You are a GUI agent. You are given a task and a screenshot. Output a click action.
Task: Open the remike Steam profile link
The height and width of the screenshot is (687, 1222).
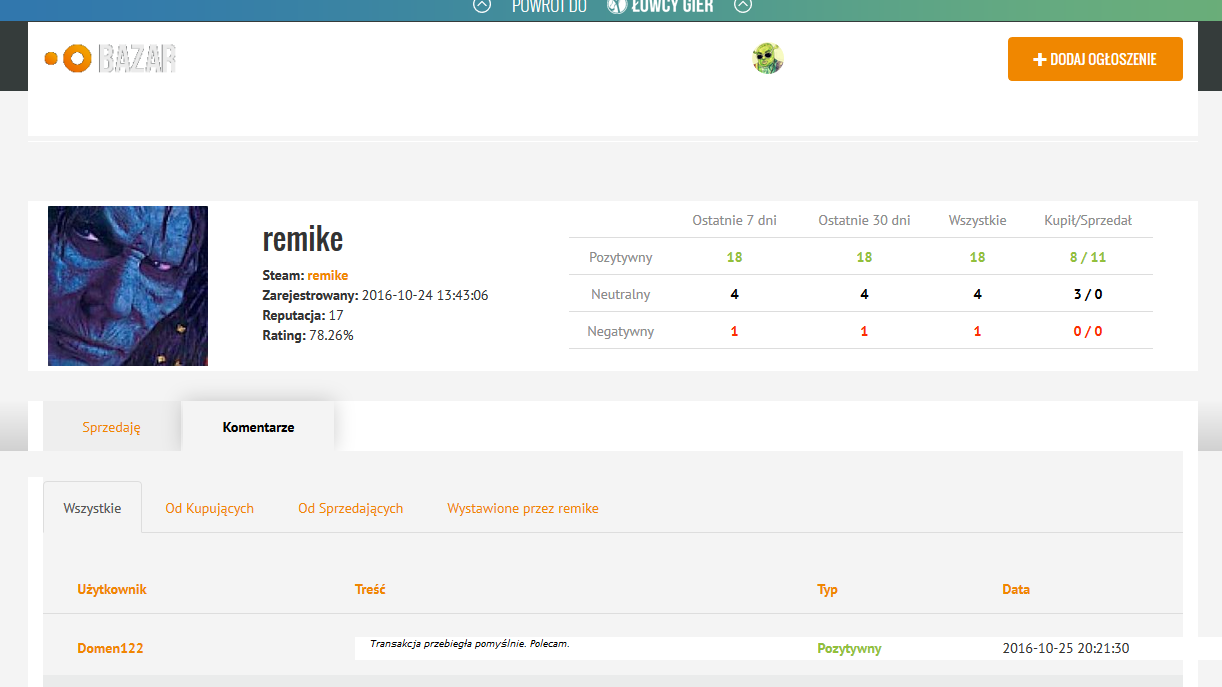coord(328,275)
